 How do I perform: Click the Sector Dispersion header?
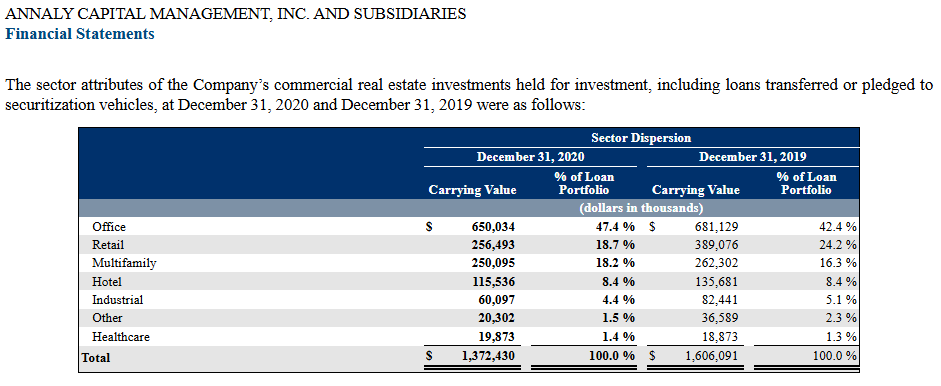point(641,138)
